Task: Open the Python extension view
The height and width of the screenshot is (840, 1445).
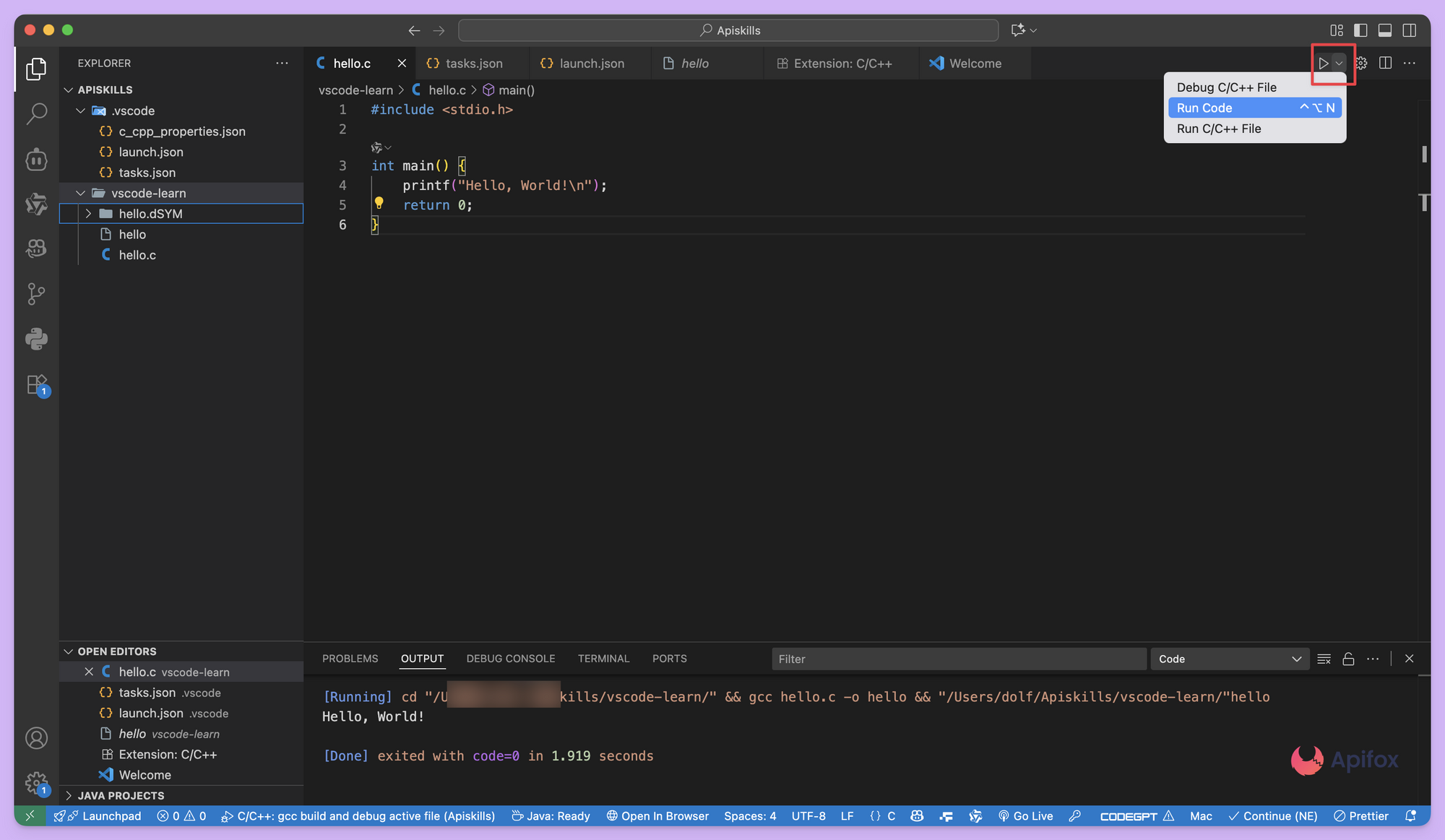Action: [36, 339]
